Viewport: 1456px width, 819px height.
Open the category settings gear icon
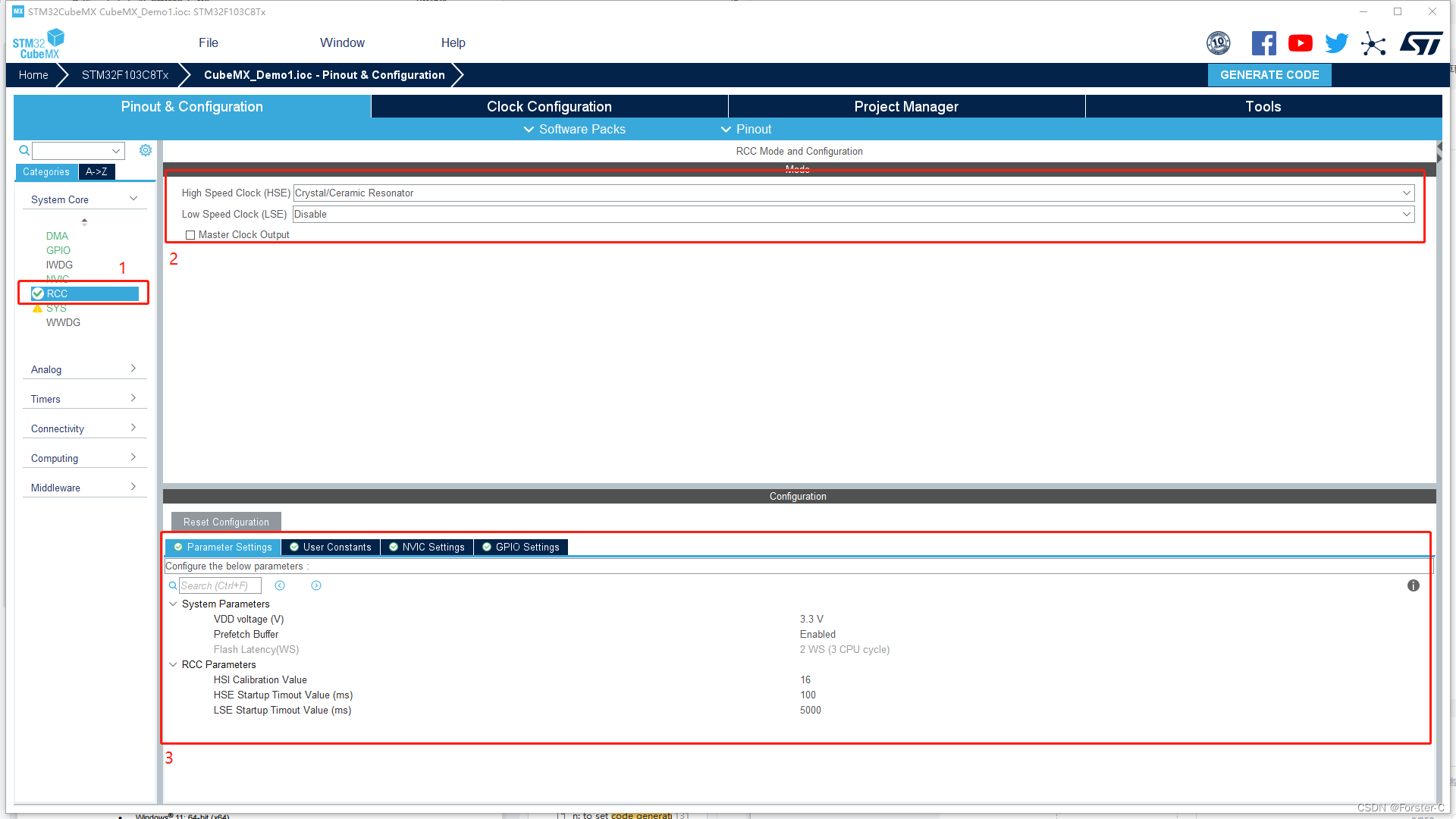[x=146, y=150]
